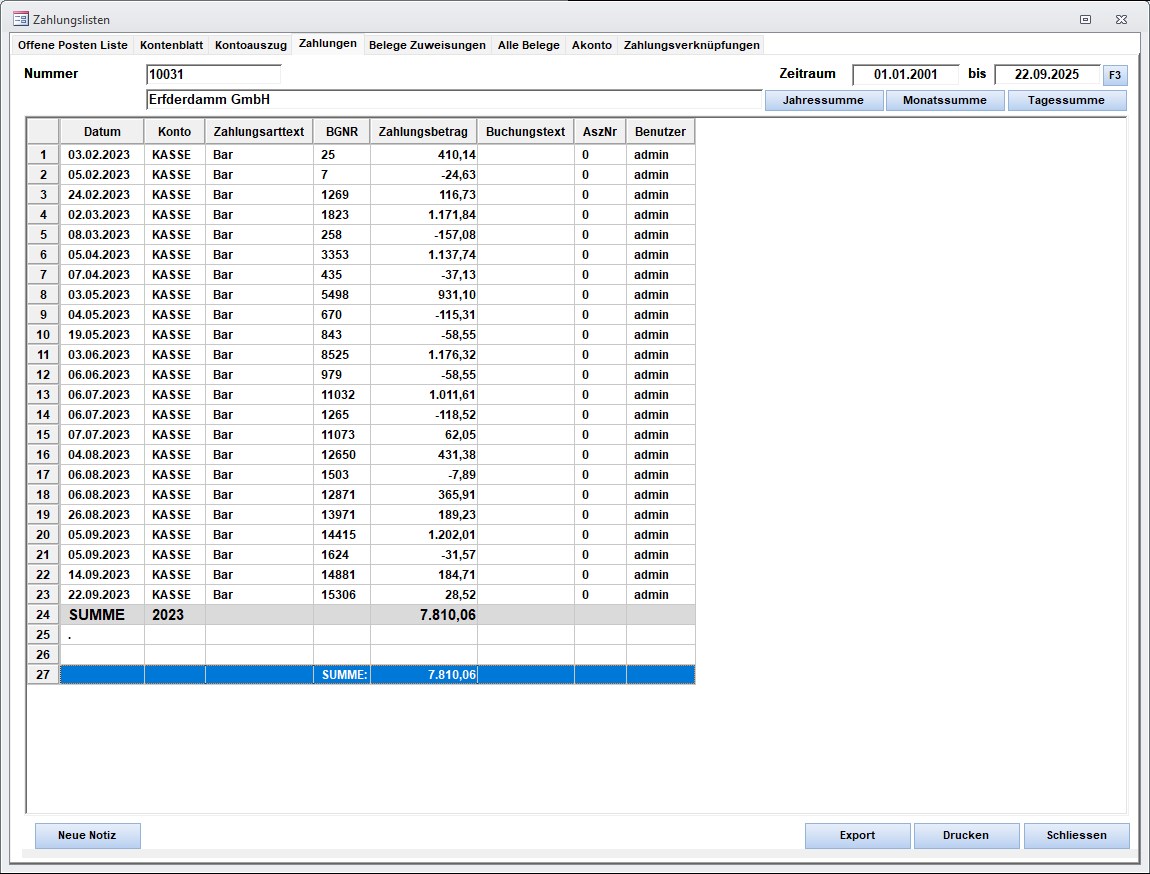The image size is (1150, 874).
Task: Click the Zeitraum start date field
Action: [905, 74]
